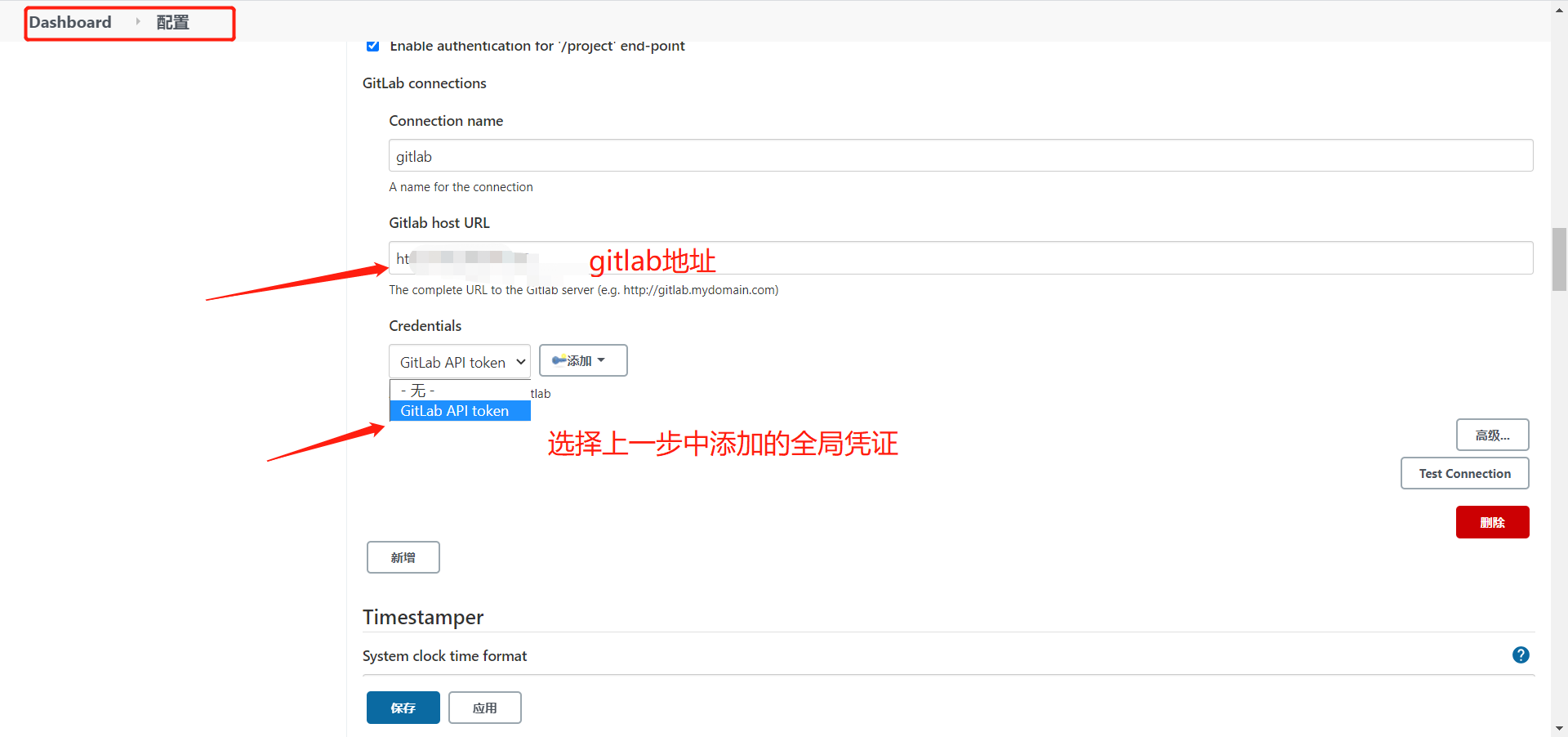Disable authentication for '/project' end-point
The height and width of the screenshot is (737, 1568).
[372, 47]
